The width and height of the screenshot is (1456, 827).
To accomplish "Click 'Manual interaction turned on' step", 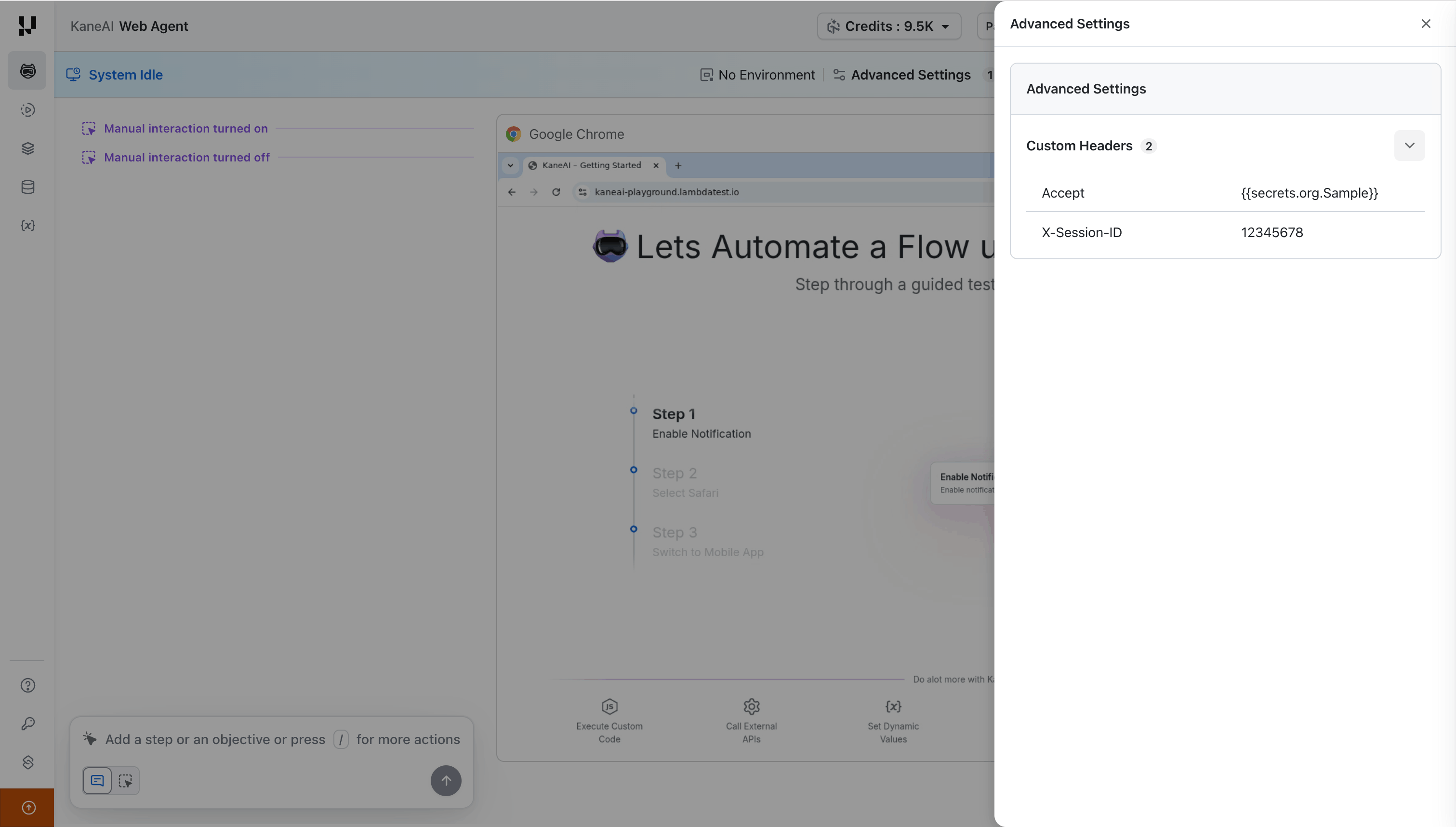I will click(185, 128).
